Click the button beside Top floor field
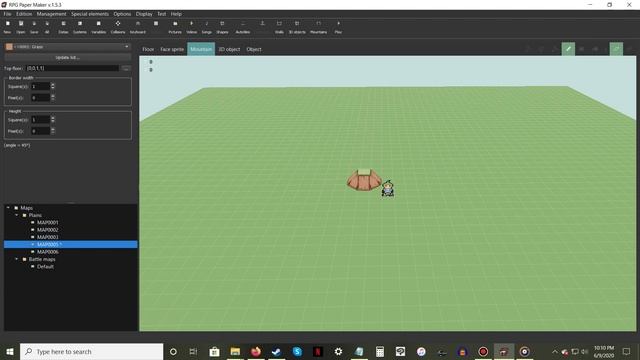This screenshot has width=640, height=360. [x=126, y=68]
